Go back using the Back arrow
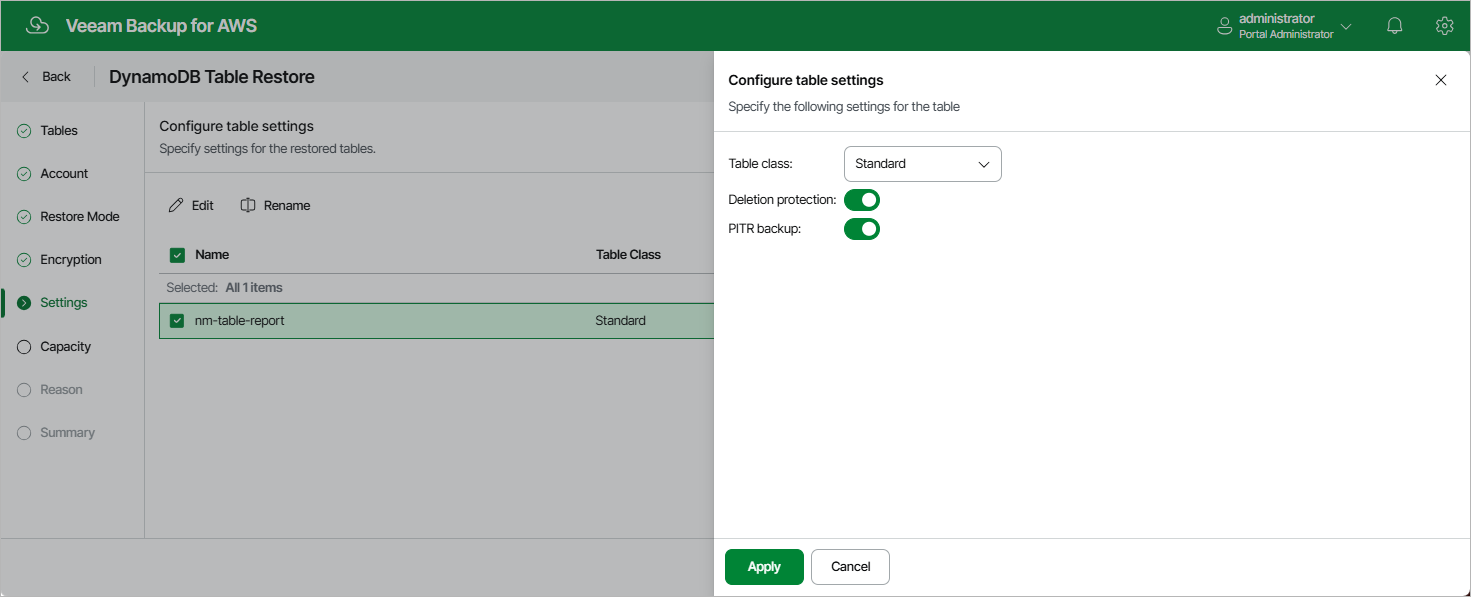Image resolution: width=1471 pixels, height=597 pixels. pos(26,77)
